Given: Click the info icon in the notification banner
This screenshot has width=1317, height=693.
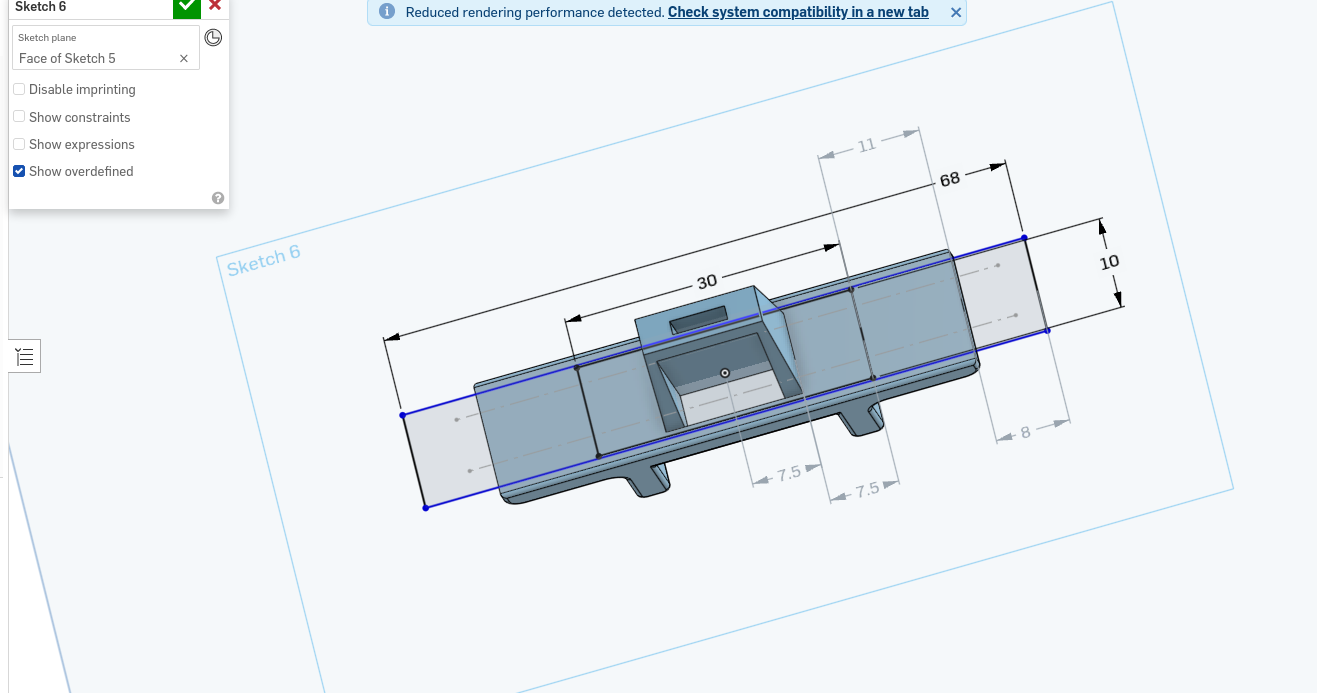Looking at the screenshot, I should coord(387,13).
